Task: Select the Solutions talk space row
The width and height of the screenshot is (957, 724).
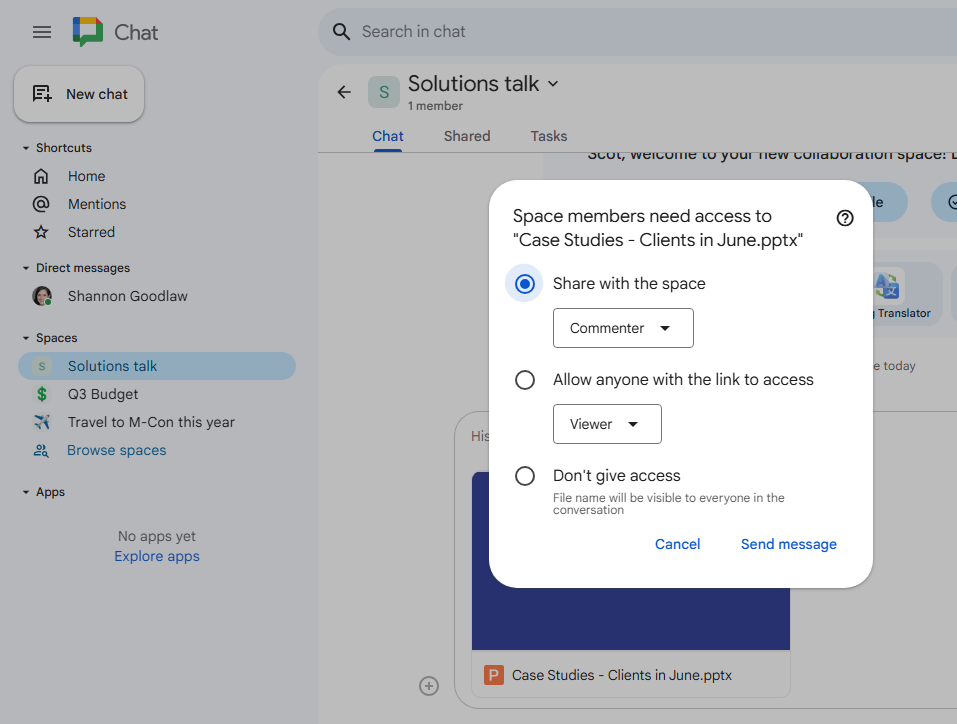Action: (157, 366)
